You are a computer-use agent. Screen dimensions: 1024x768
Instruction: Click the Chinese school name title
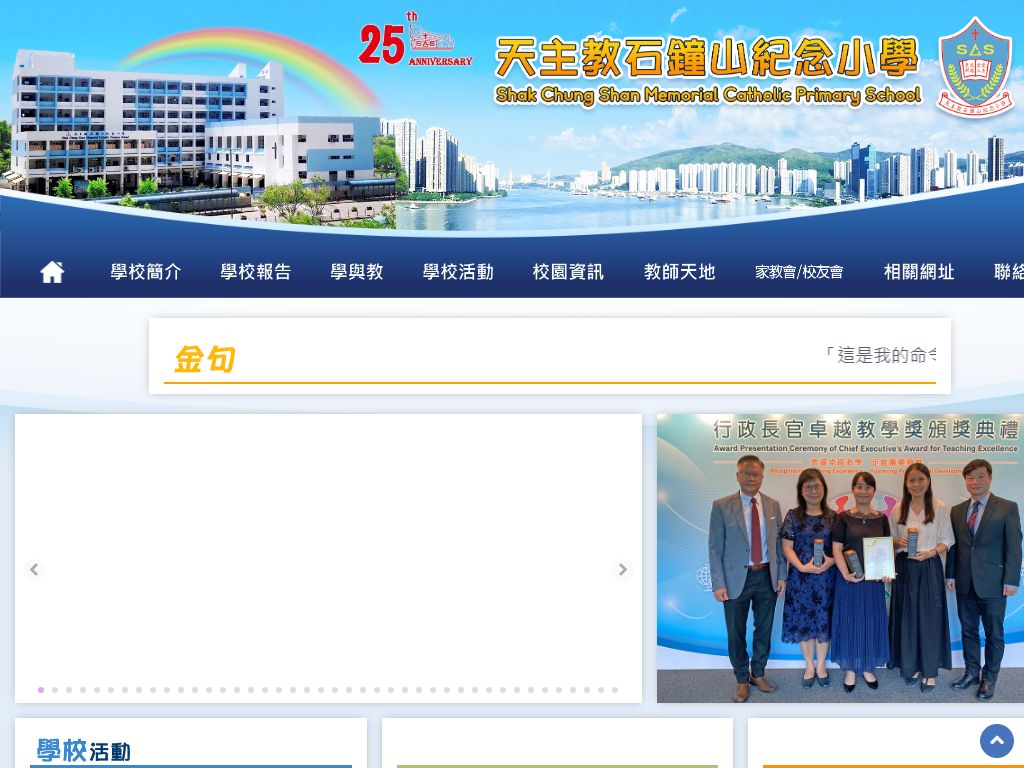[x=707, y=57]
